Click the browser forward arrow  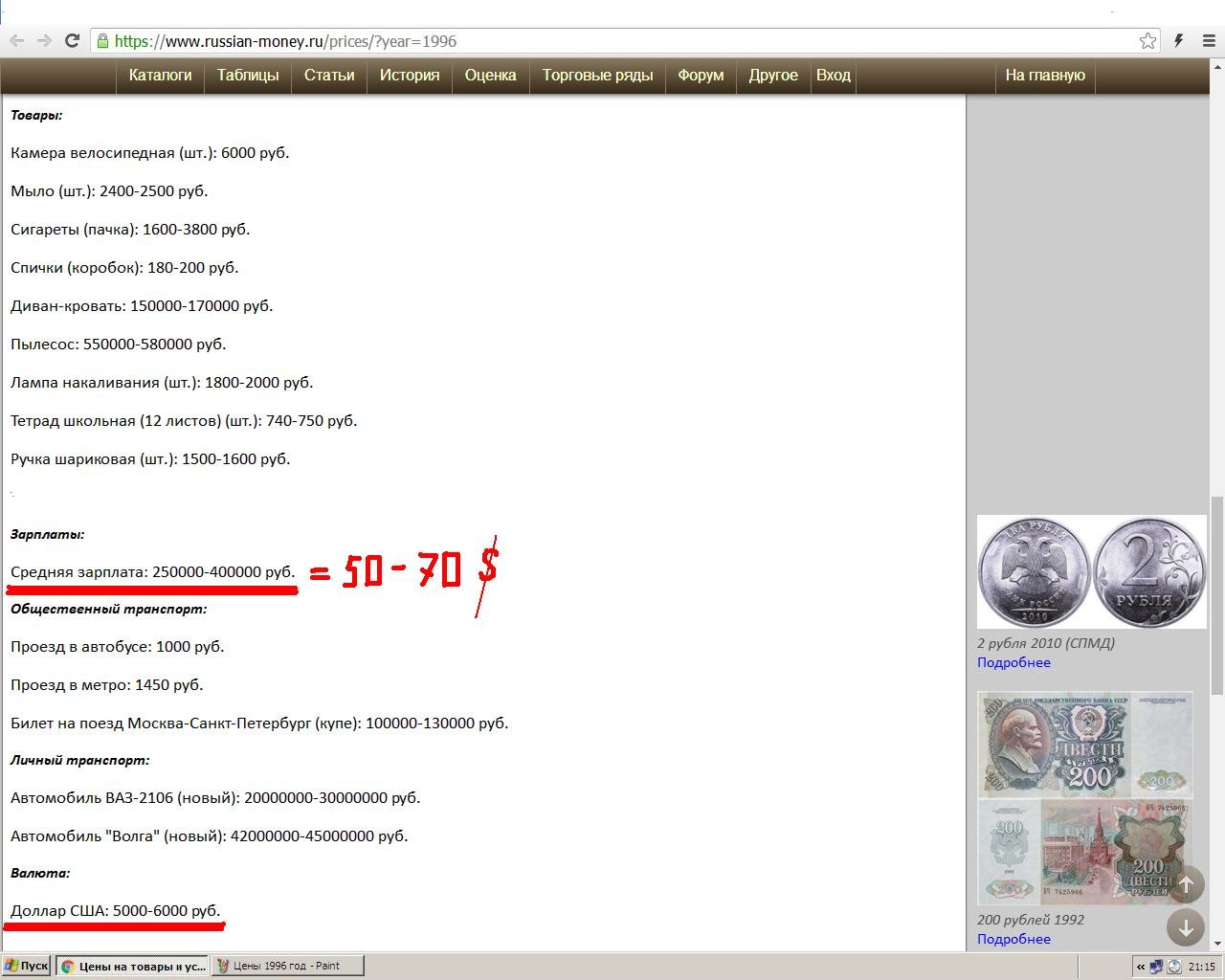(44, 40)
